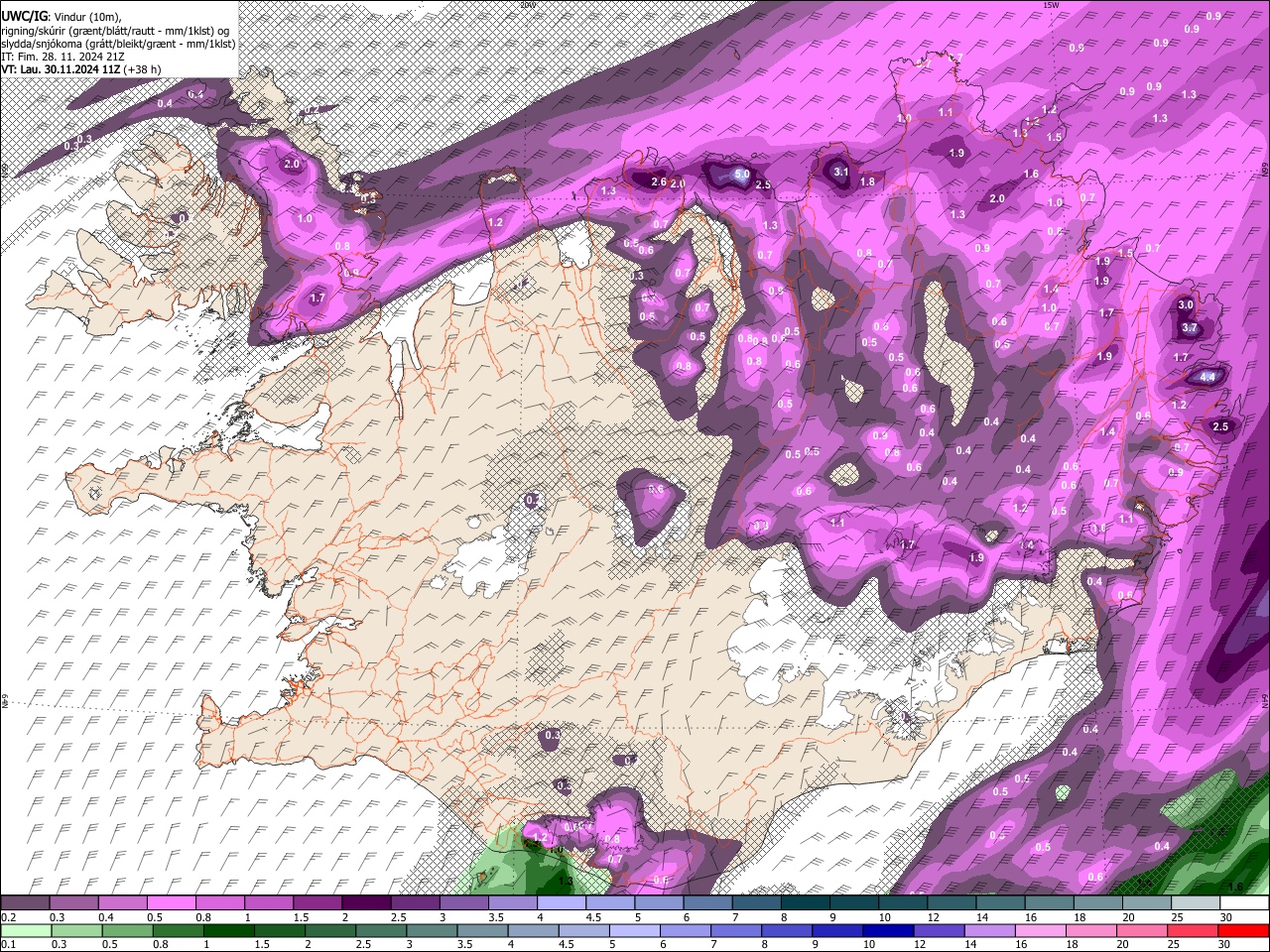Click the "3.1" precipitation value on the north coast
The height and width of the screenshot is (952, 1270).
(x=840, y=172)
